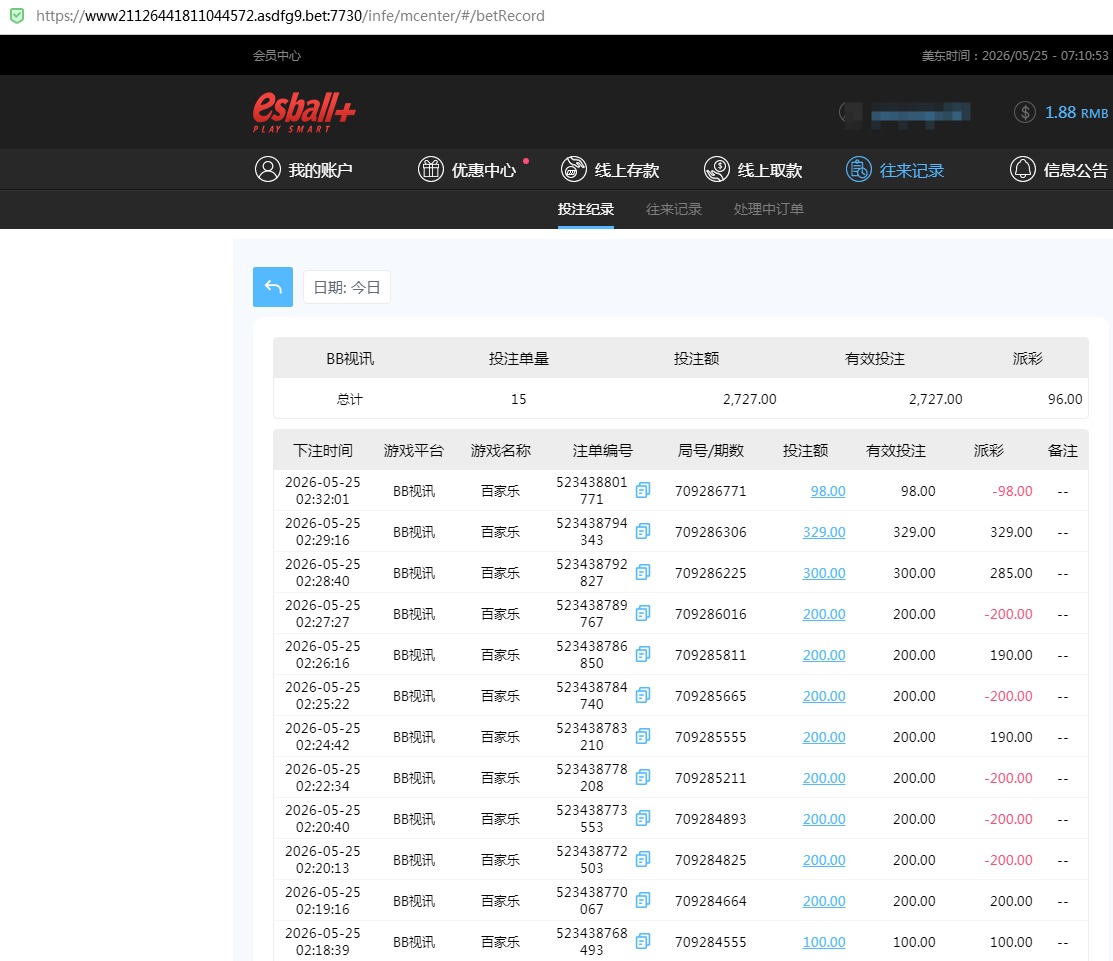Open 200.00 link for round 709284893
The width and height of the screenshot is (1113, 961).
(823, 820)
